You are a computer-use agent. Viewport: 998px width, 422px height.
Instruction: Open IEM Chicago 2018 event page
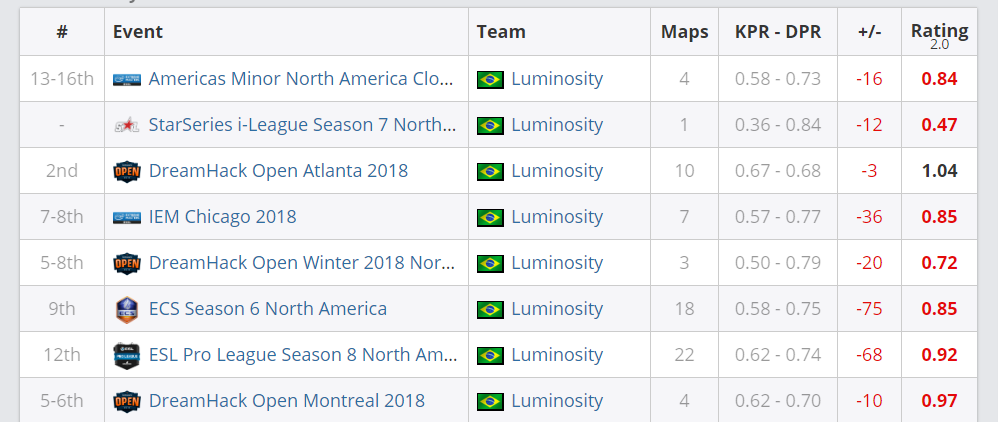[x=222, y=217]
